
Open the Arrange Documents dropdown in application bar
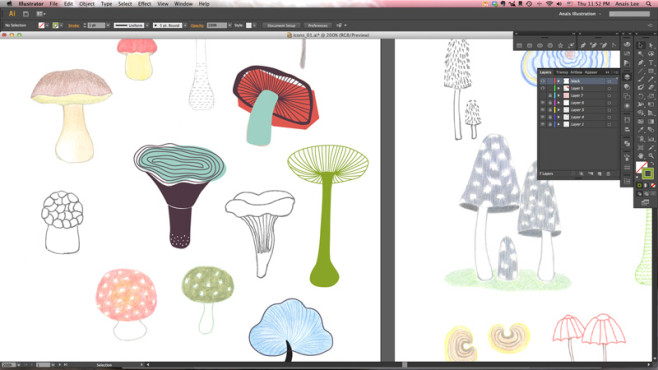(41, 14)
